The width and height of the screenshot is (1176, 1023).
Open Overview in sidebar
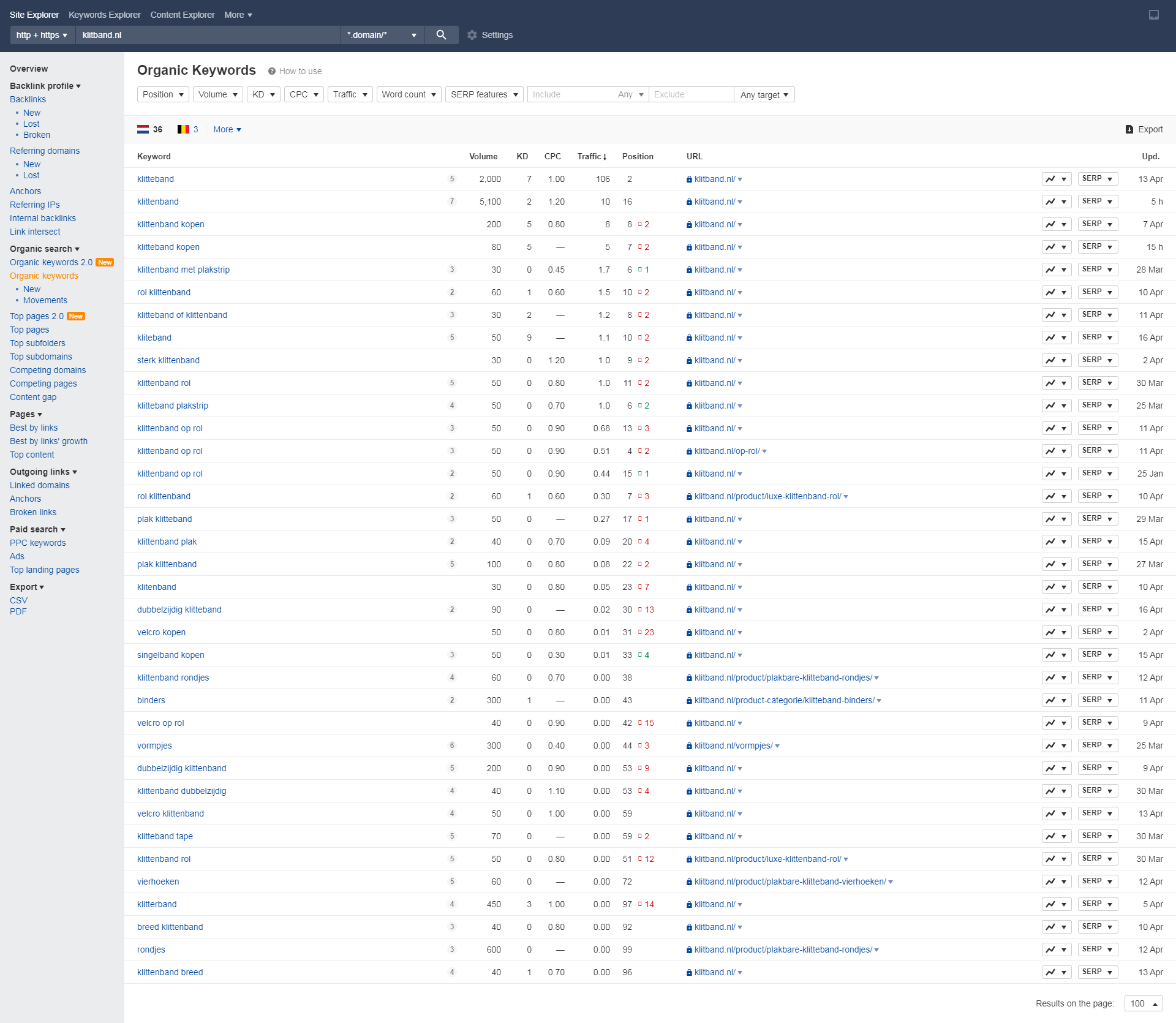point(29,69)
